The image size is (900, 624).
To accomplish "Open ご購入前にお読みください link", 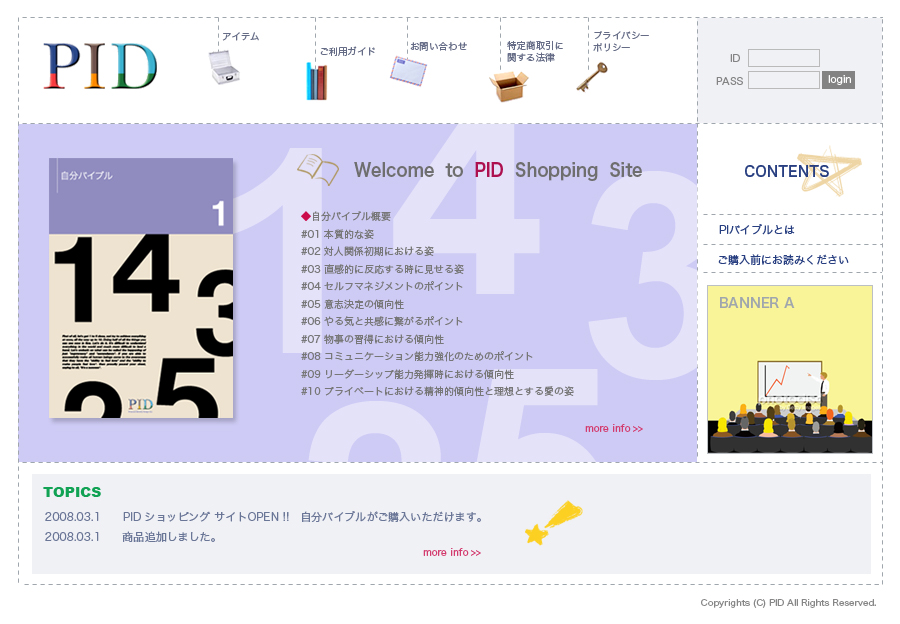I will click(782, 260).
